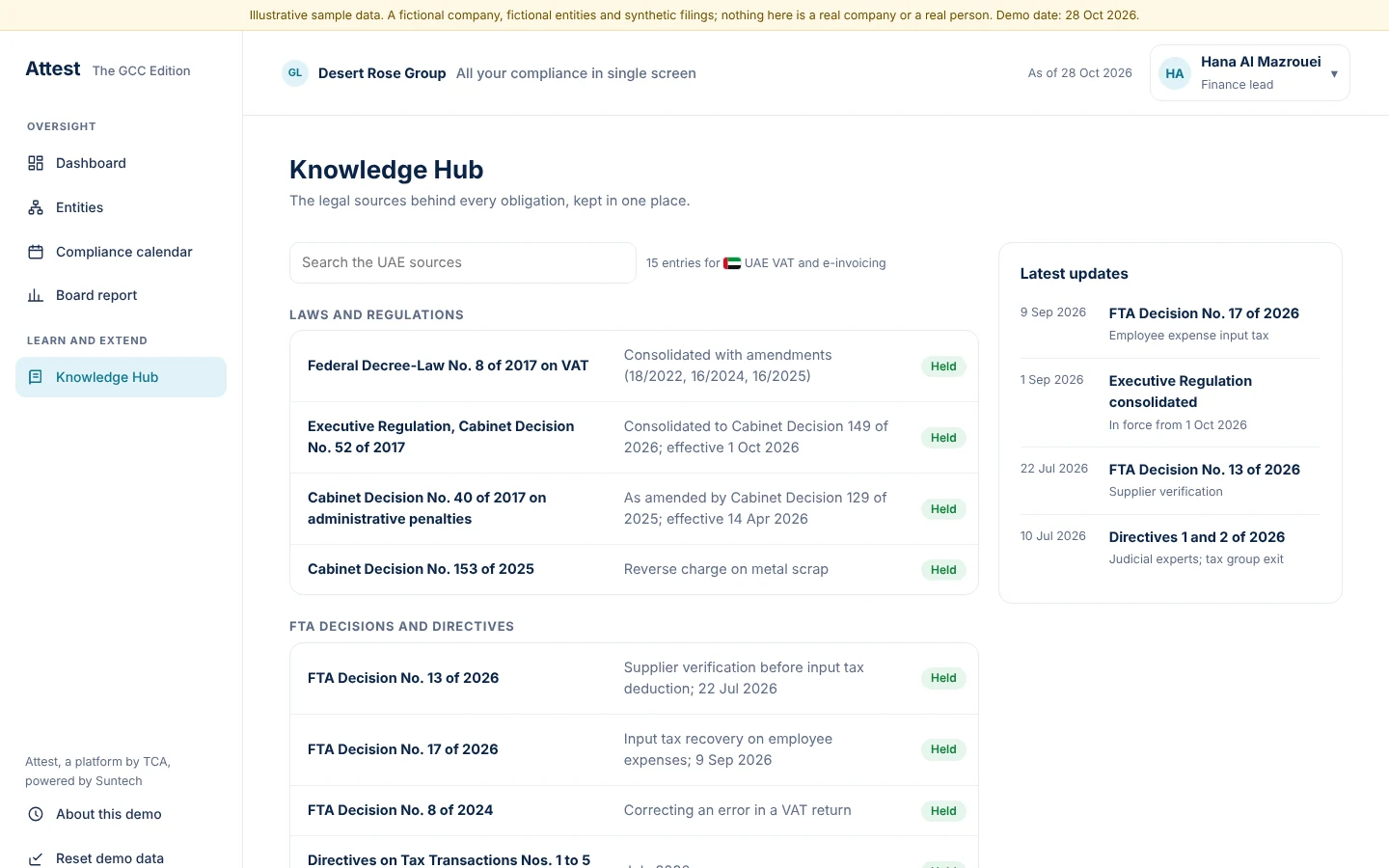The width and height of the screenshot is (1389, 868).
Task: Open Directives on Tax Transactions Nos. 1 to 5
Action: (x=634, y=854)
